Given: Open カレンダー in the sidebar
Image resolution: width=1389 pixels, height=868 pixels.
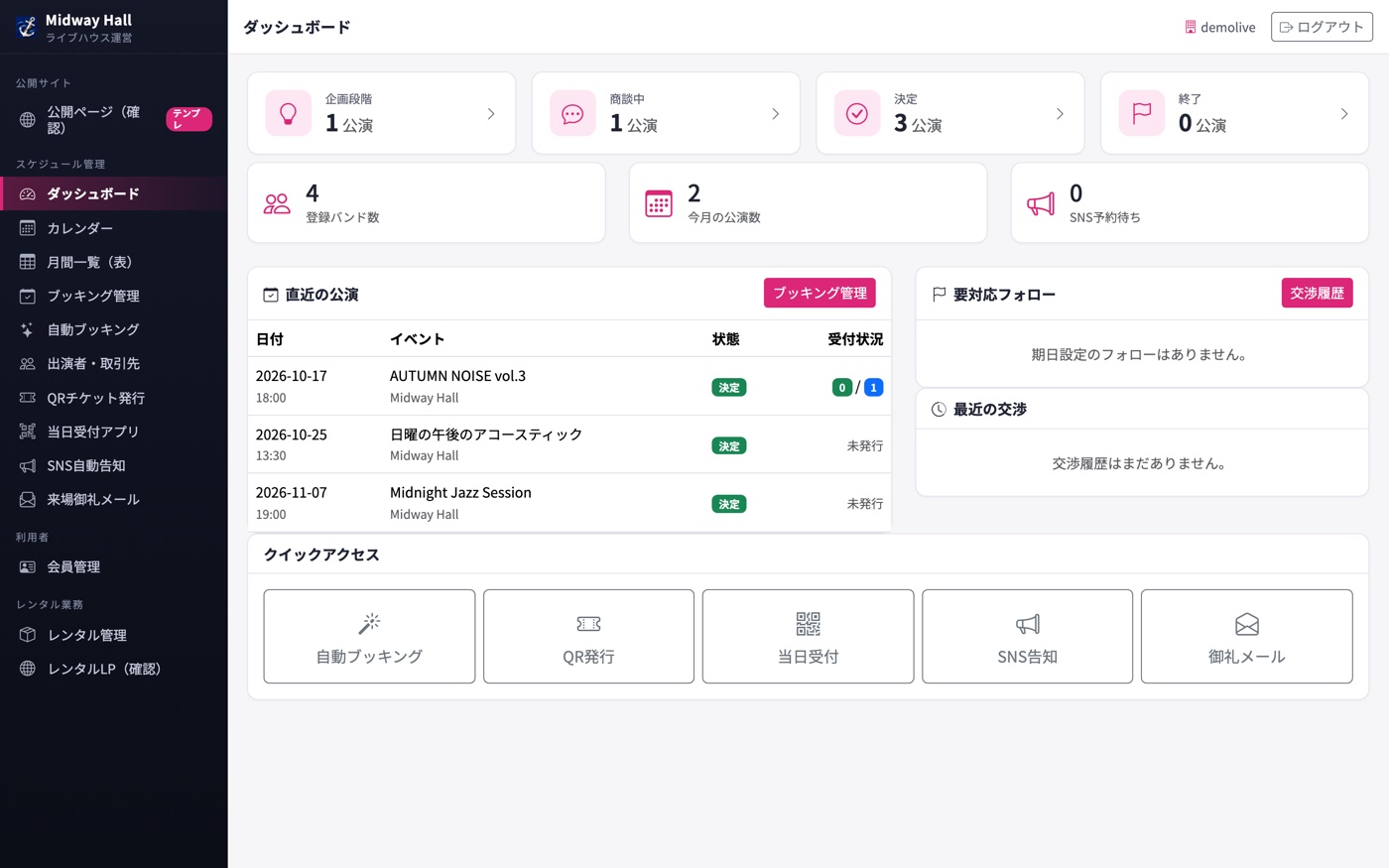Looking at the screenshot, I should [x=114, y=228].
